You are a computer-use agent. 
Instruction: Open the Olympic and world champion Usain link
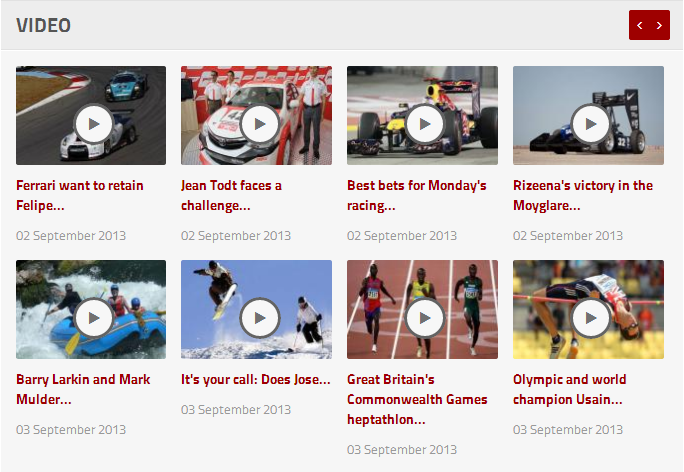coord(569,389)
